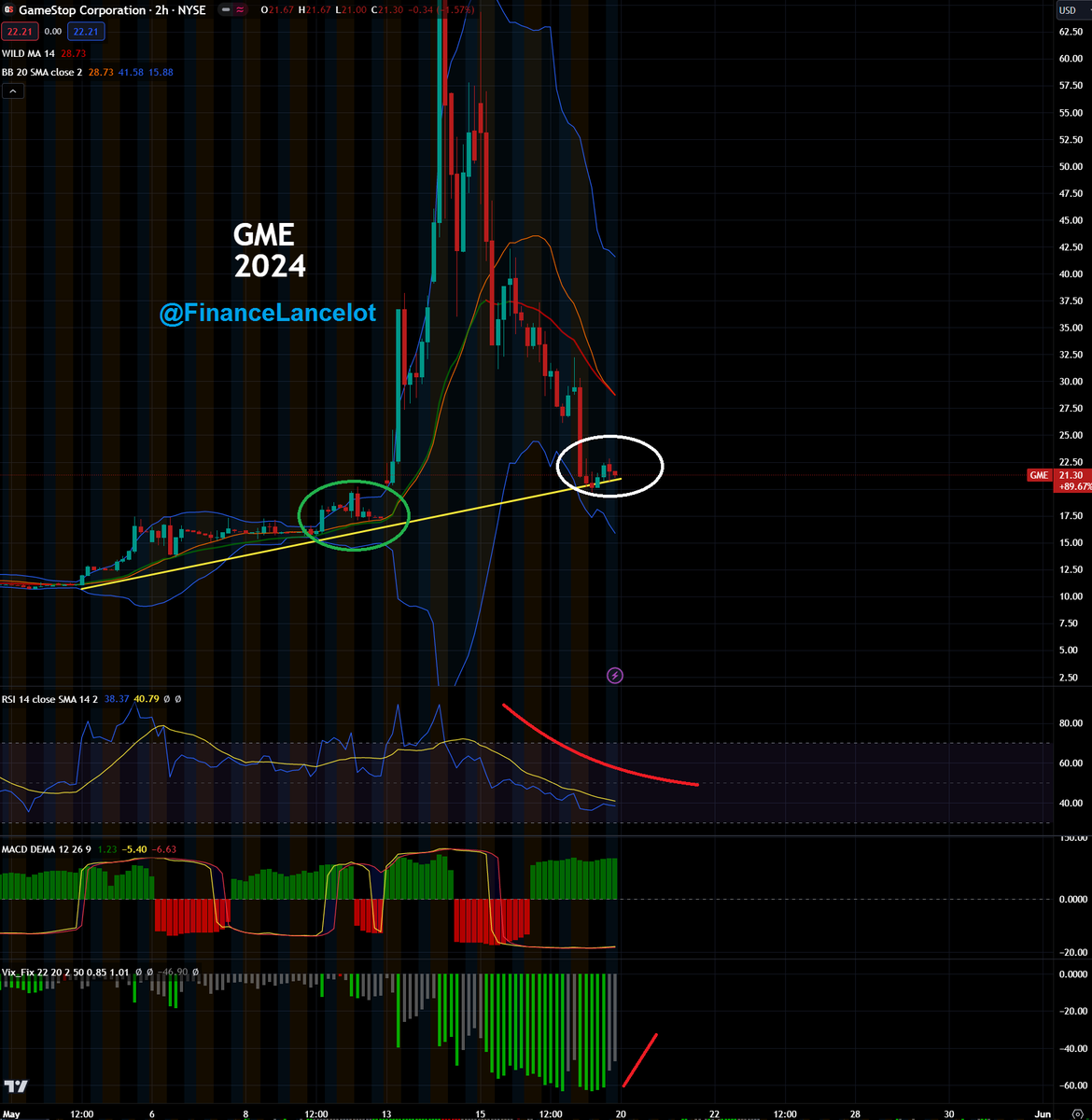Click the High value H21.67
The image size is (1092, 1120).
(x=313, y=10)
